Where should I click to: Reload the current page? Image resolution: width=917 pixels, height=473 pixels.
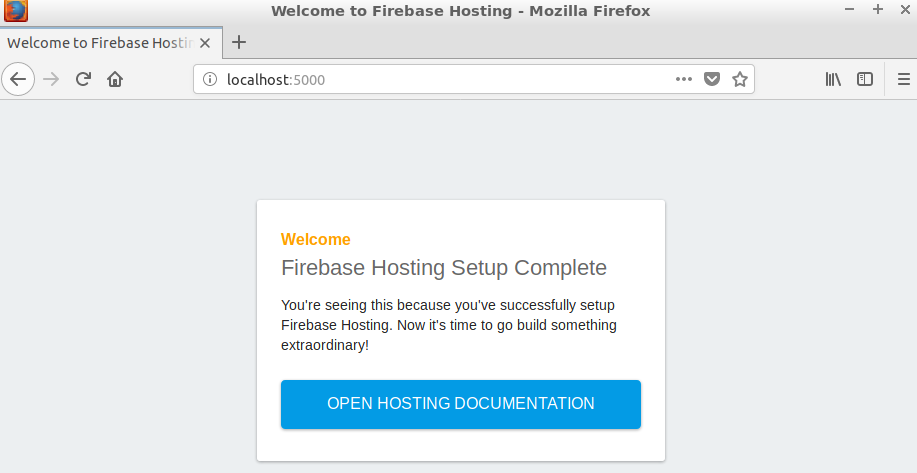84,79
